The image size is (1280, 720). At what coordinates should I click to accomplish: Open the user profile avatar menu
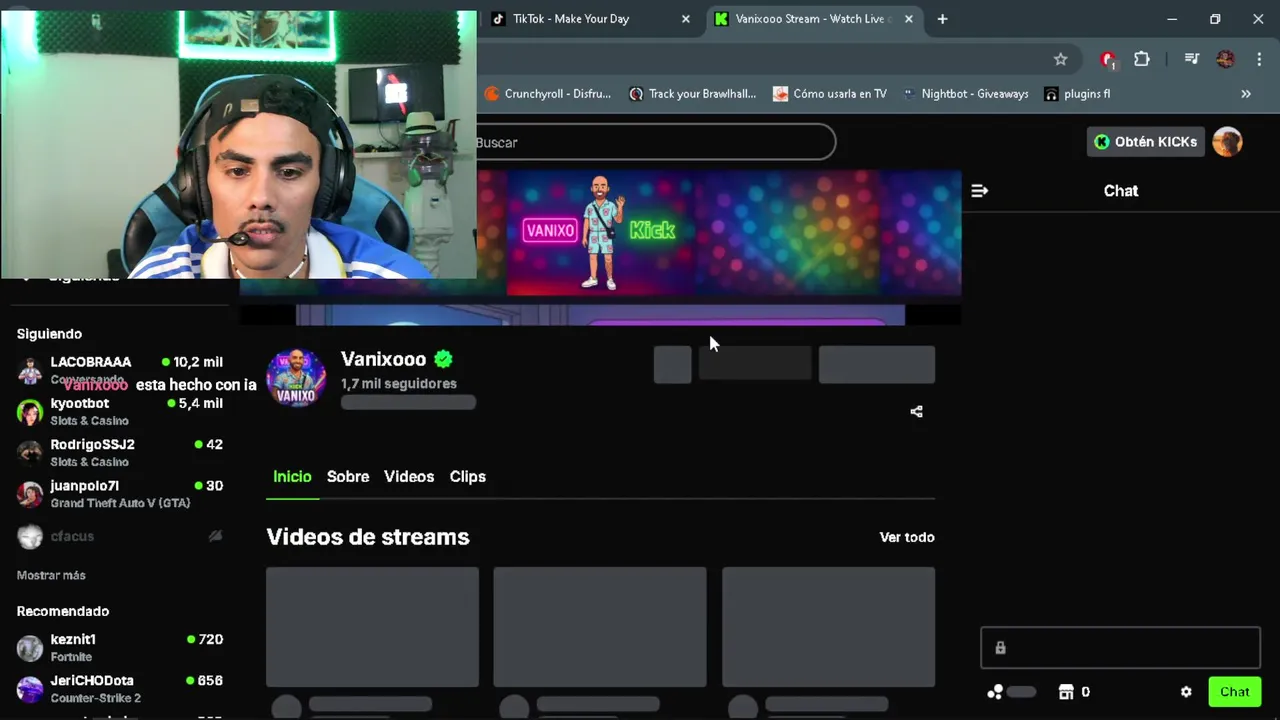(x=1227, y=142)
